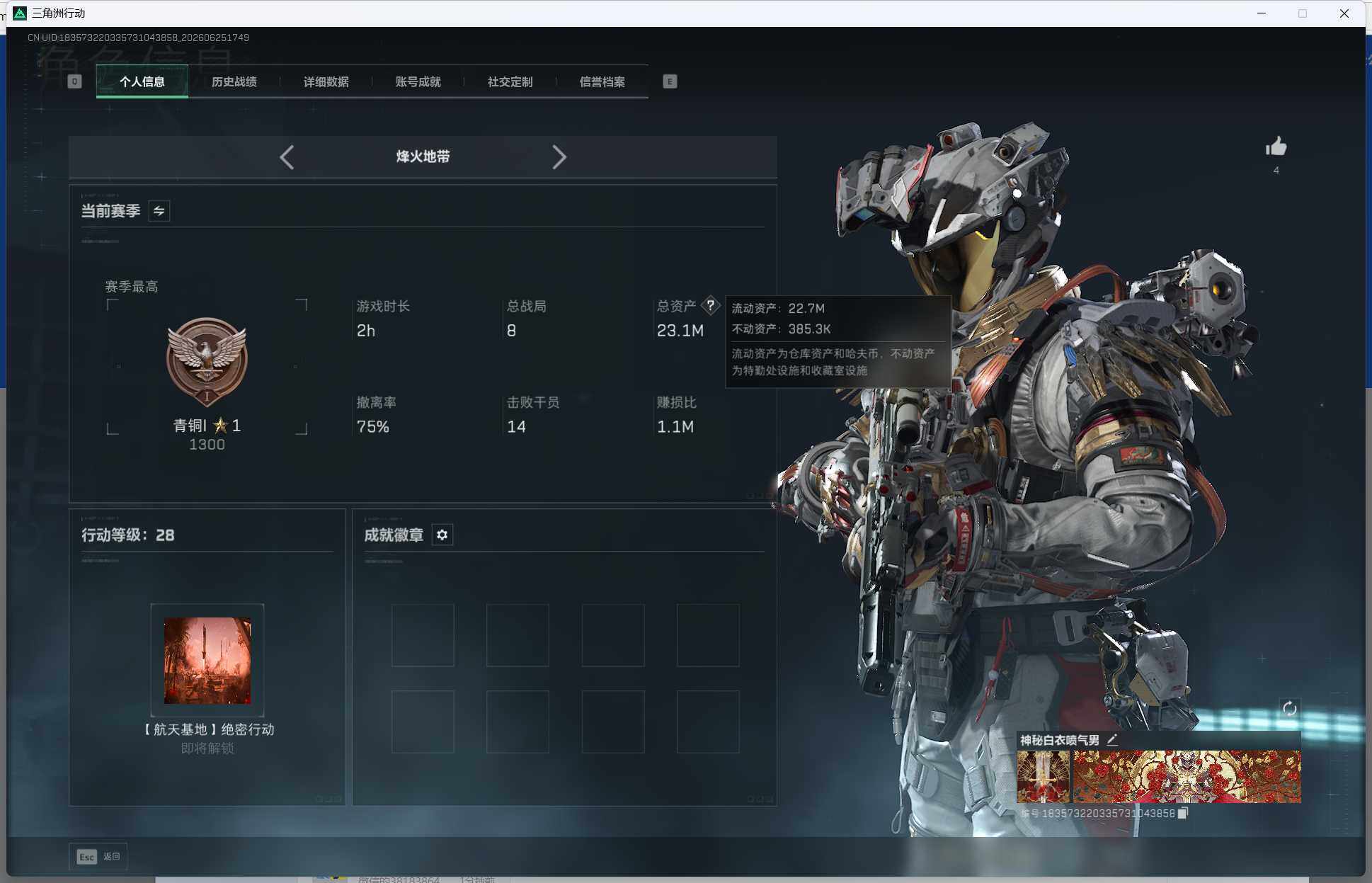The image size is (1372, 883).
Task: Show next game mode with right chevron
Action: [x=559, y=157]
